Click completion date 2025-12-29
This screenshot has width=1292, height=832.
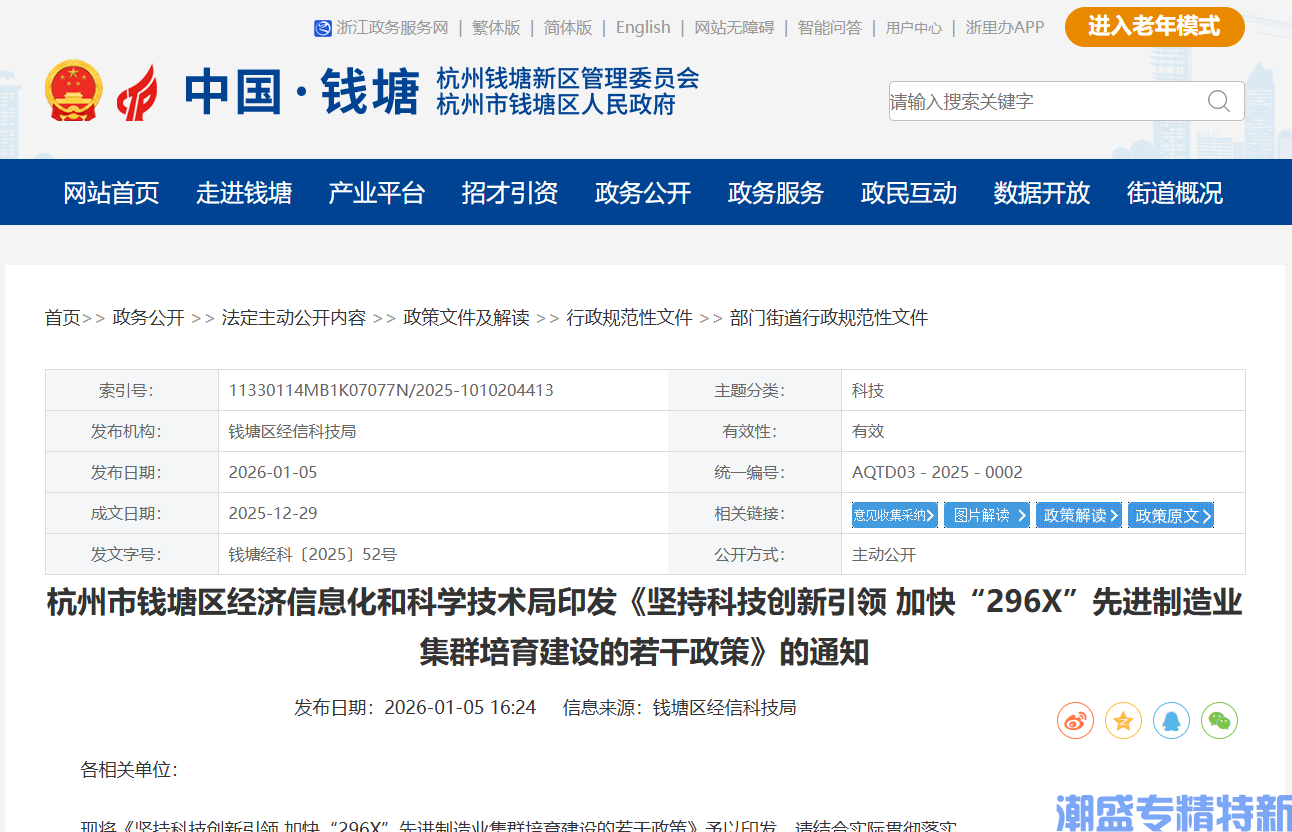(x=273, y=513)
